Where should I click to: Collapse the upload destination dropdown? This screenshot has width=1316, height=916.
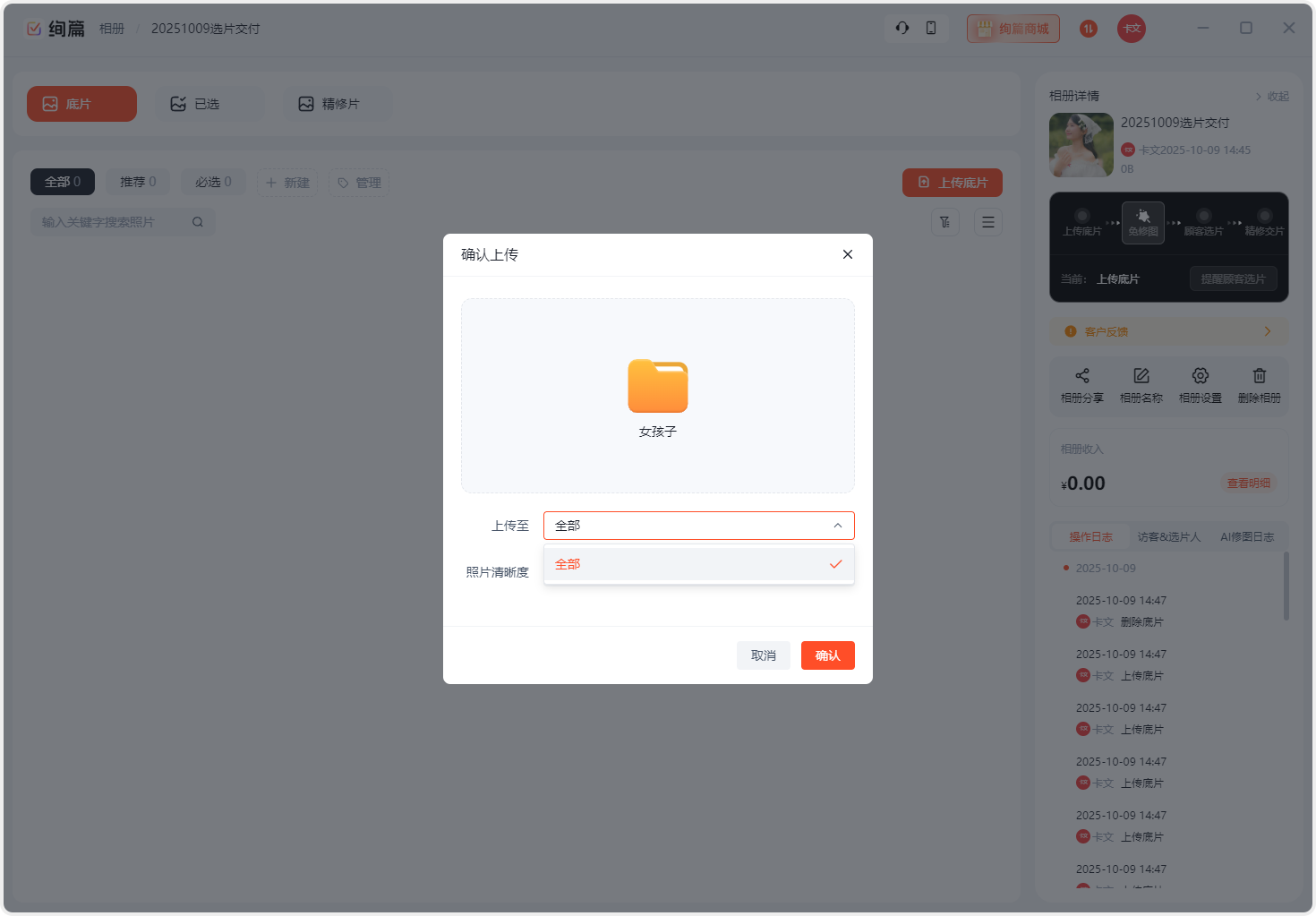pos(837,526)
